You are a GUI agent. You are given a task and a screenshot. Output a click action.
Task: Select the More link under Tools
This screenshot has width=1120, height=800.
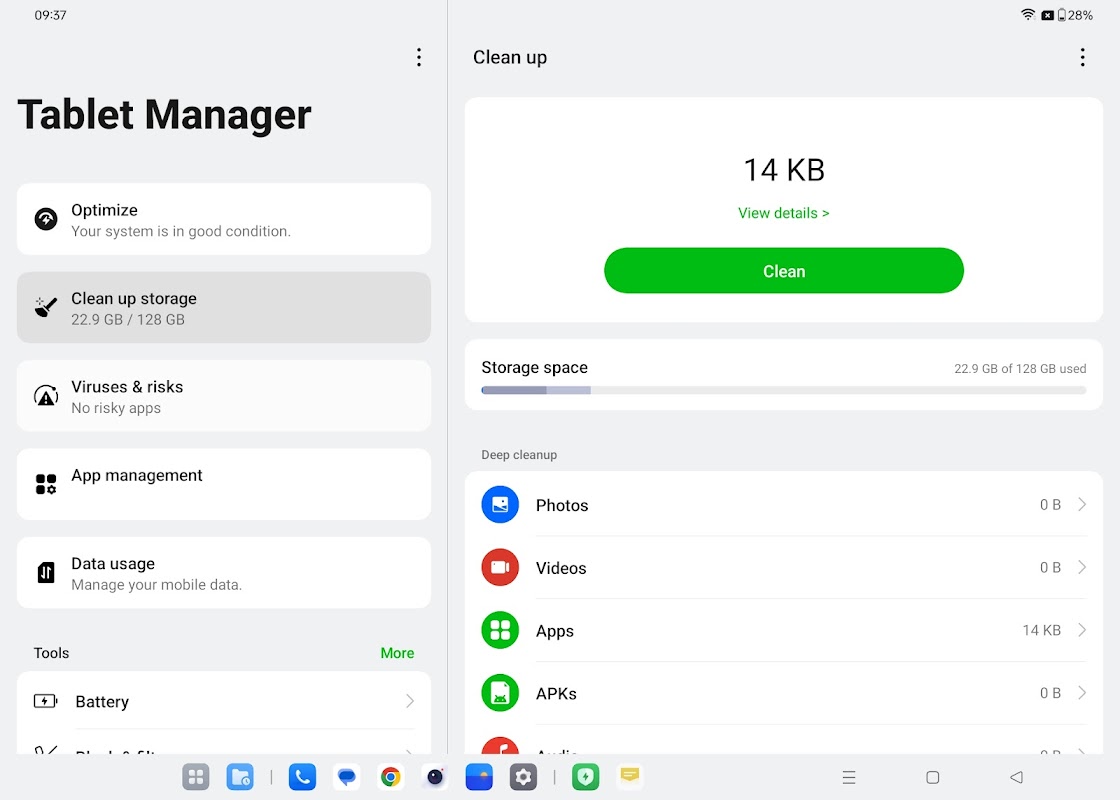point(397,653)
